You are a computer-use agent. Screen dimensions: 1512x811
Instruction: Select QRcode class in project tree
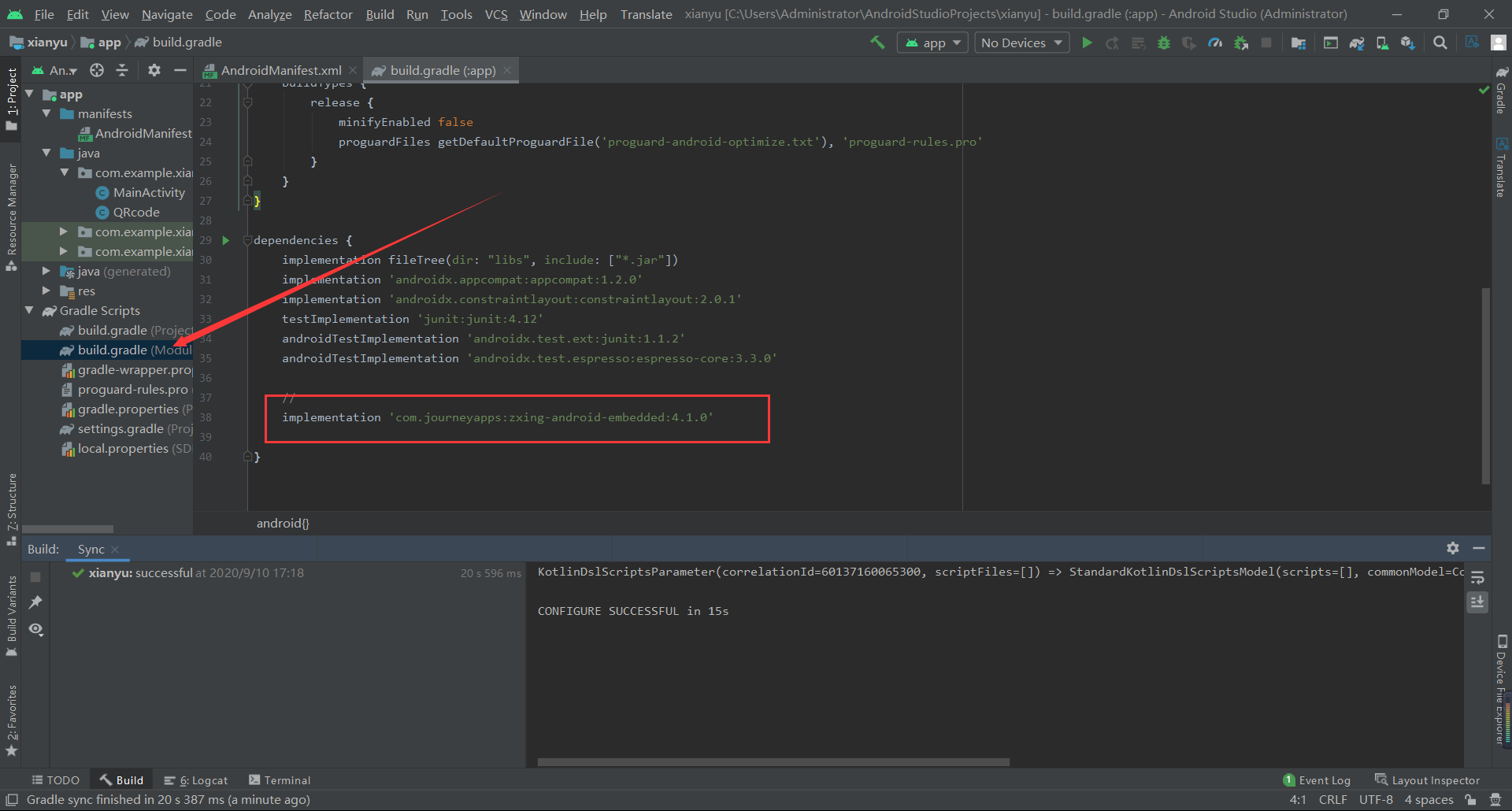click(x=136, y=213)
